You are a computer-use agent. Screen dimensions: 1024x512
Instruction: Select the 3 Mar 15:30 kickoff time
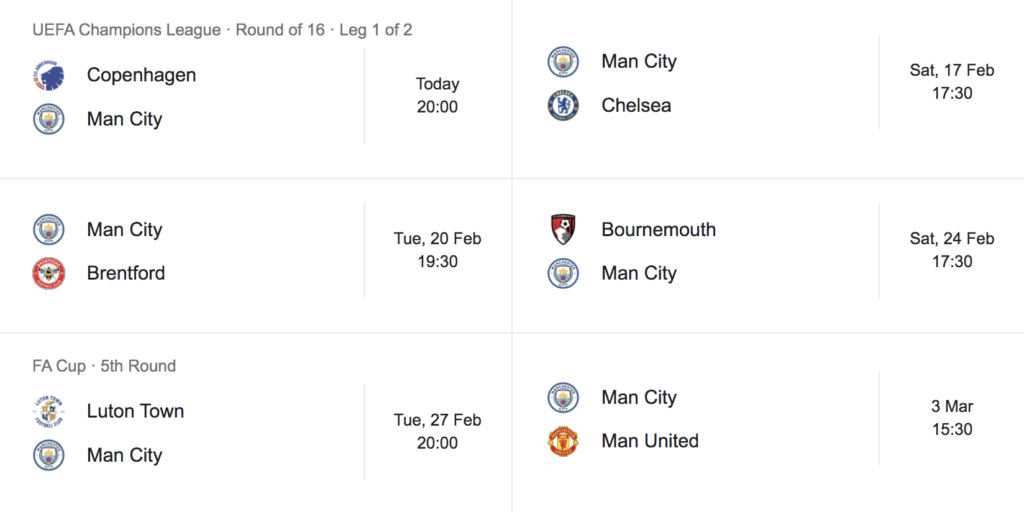[x=951, y=418]
